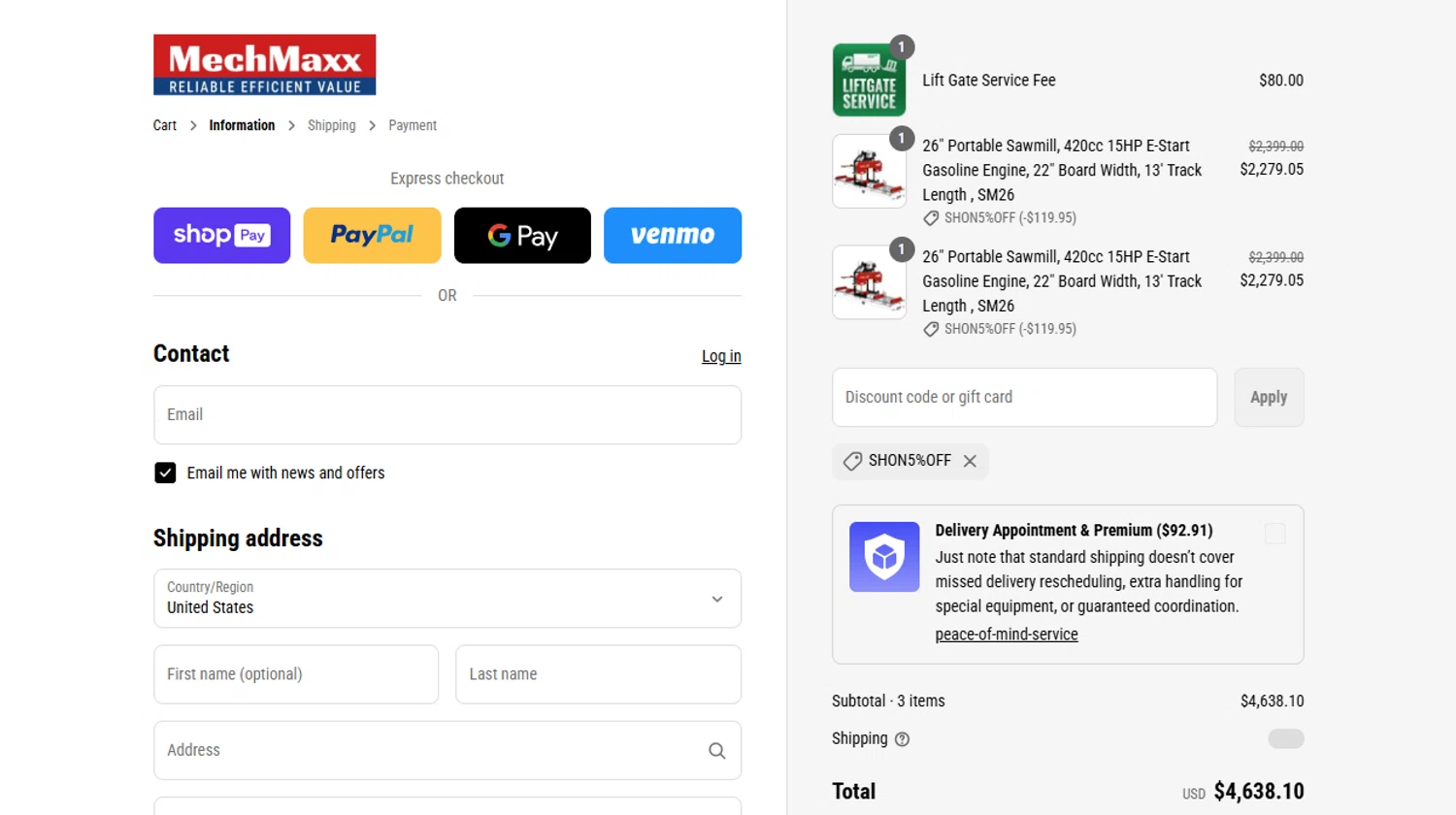The width and height of the screenshot is (1456, 815).
Task: Expand Country/Region dropdown
Action: tap(447, 599)
